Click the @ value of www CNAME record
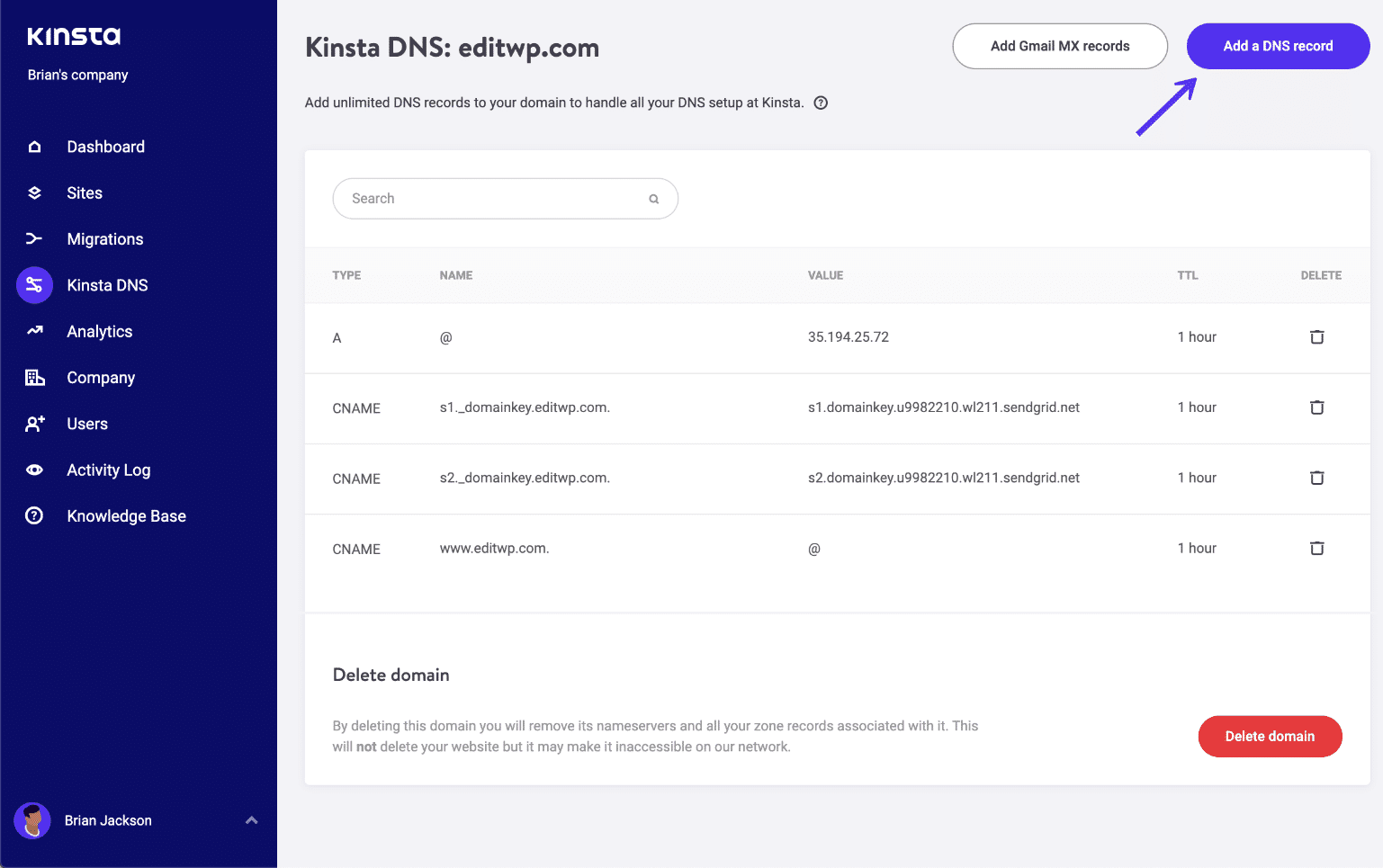1383x868 pixels. [814, 548]
